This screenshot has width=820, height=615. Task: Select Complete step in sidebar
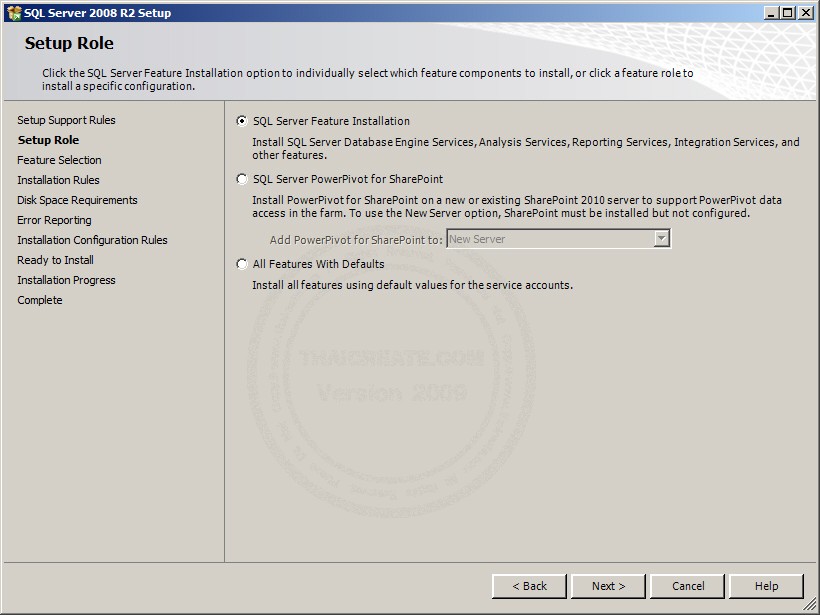tap(40, 300)
